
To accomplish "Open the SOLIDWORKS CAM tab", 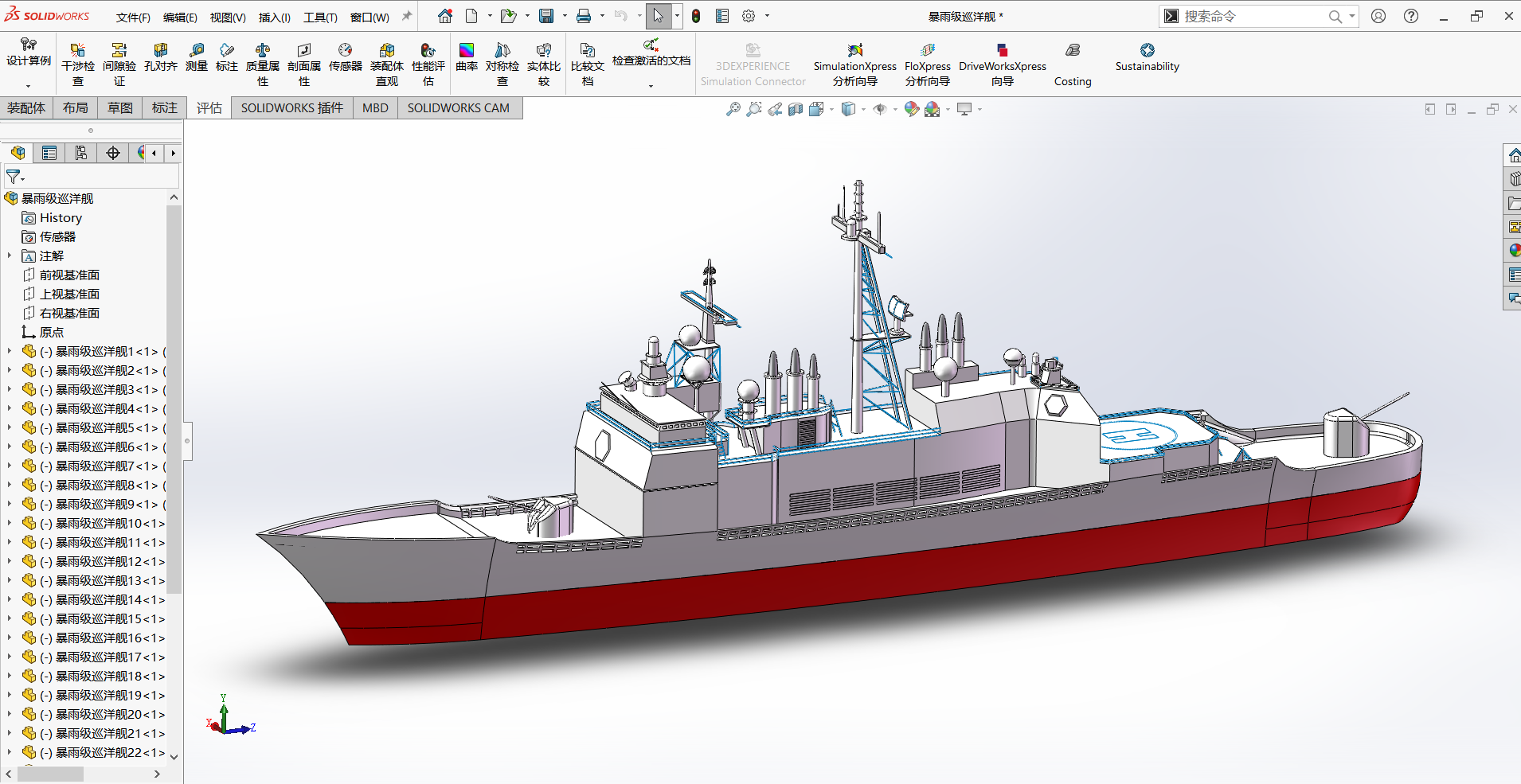I will tap(459, 108).
